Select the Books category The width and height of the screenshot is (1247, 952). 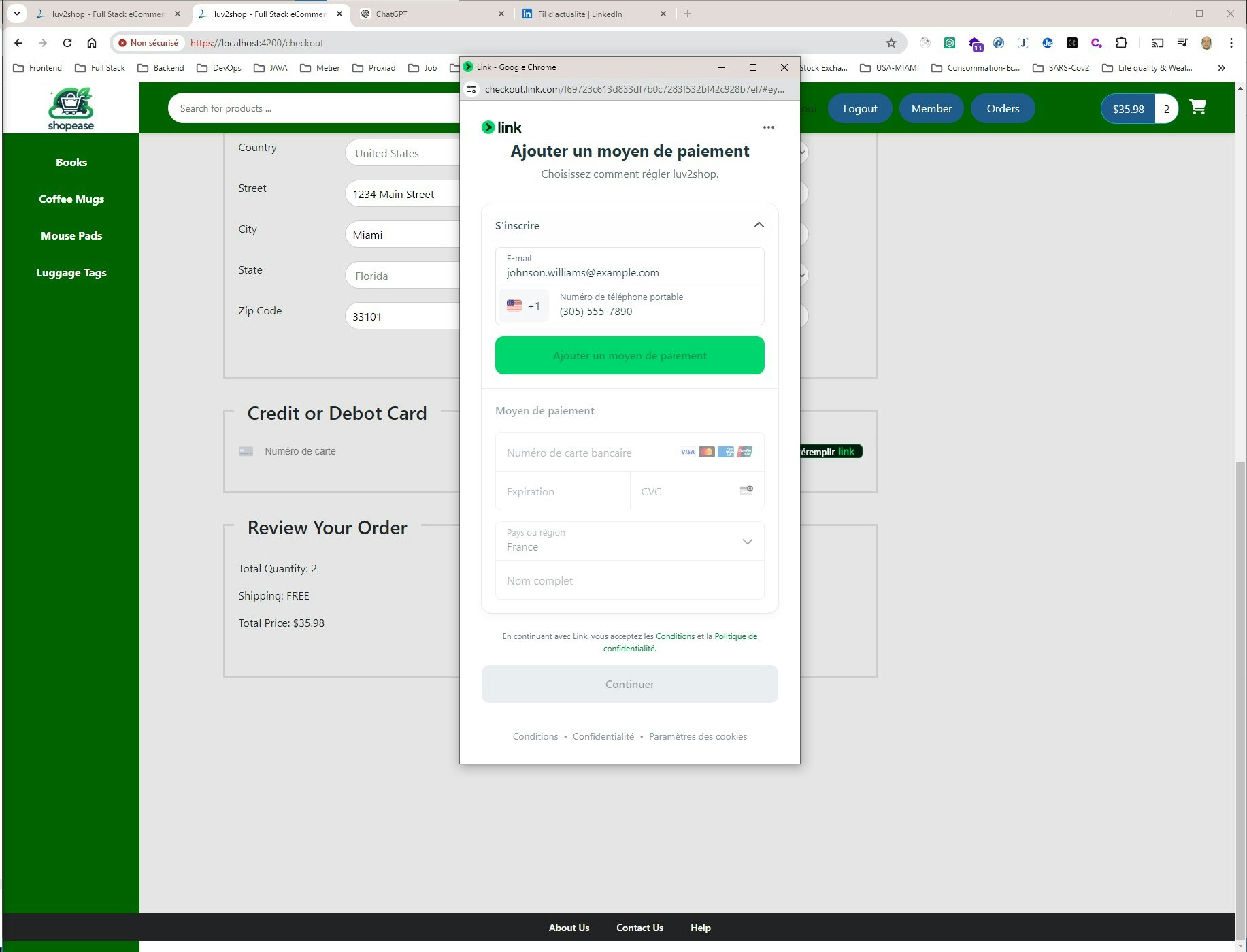click(71, 162)
